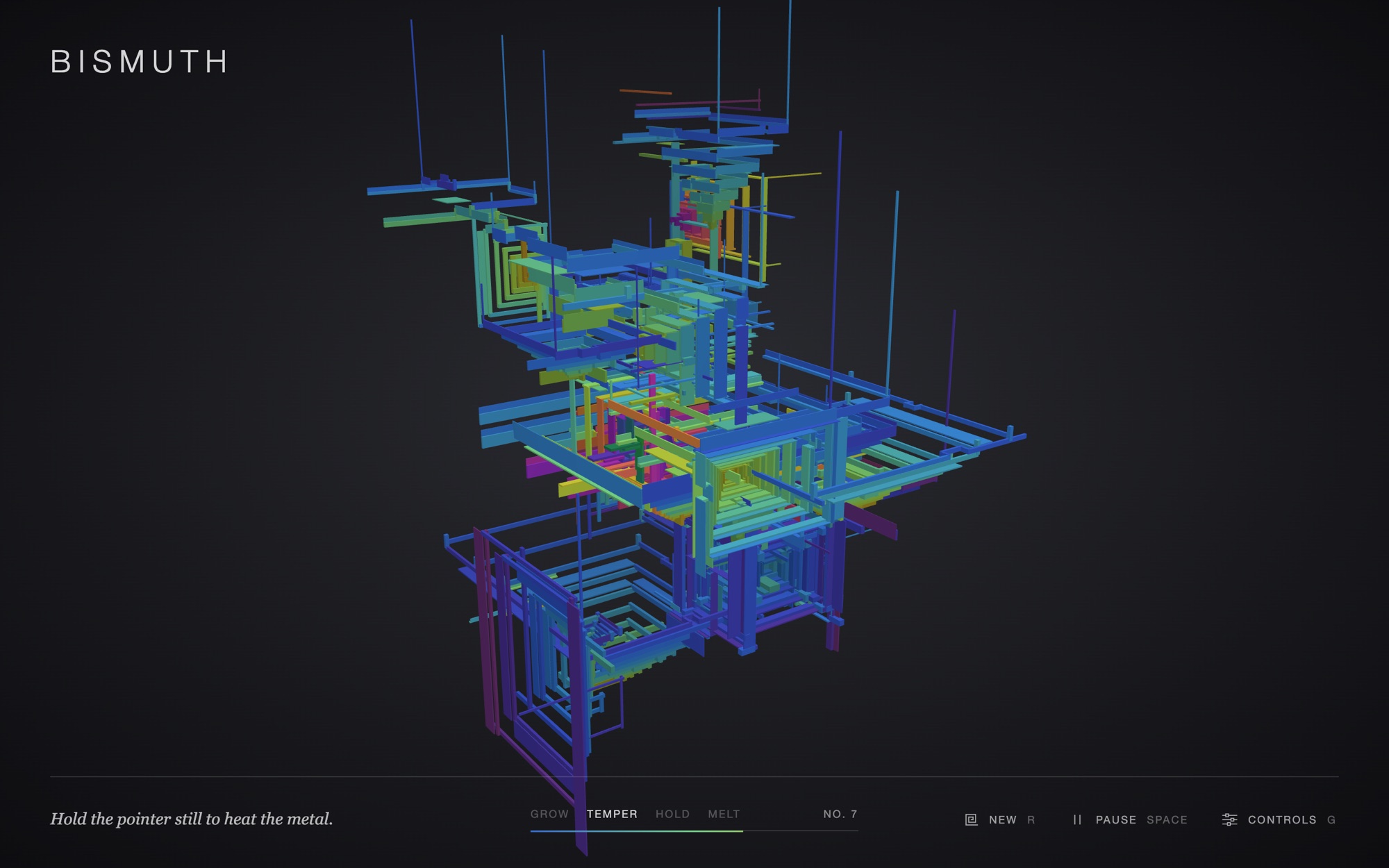Click the PAUSE button label
The image size is (1389, 868).
click(x=1115, y=820)
